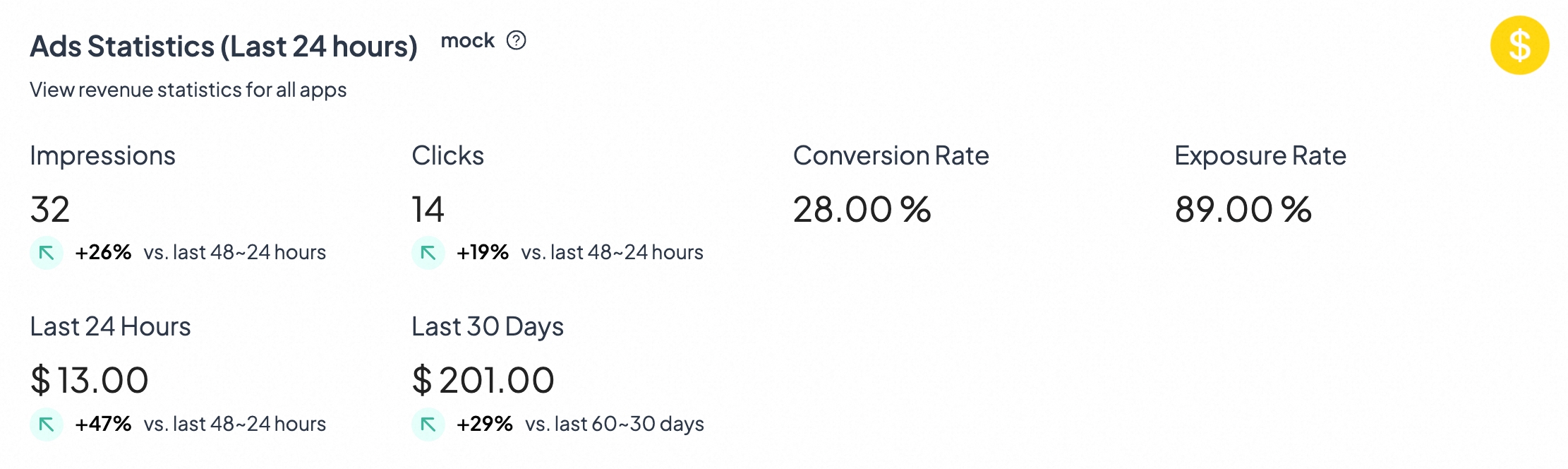
Task: Click the Impressions trend arrow icon
Action: click(47, 253)
